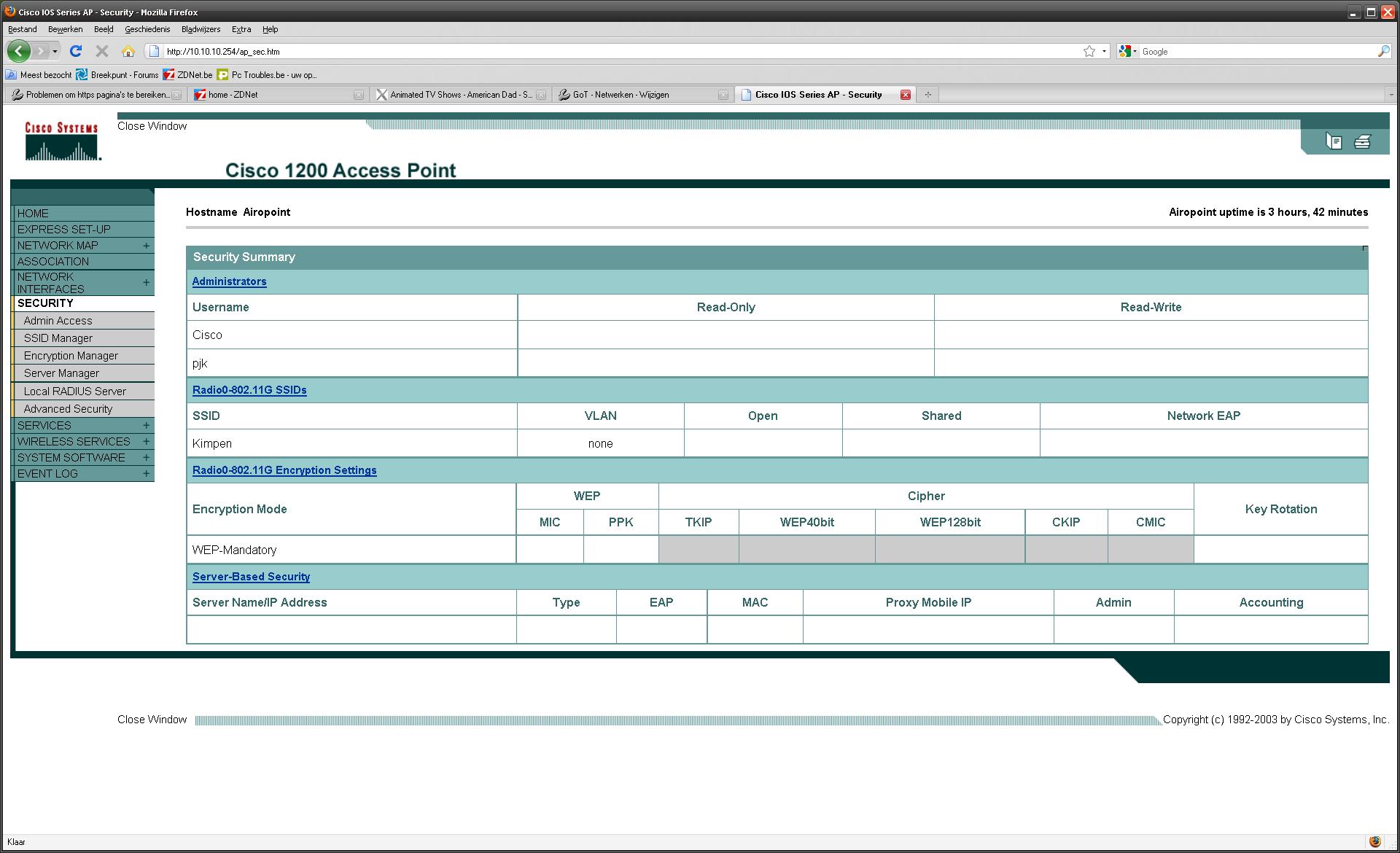Reload the page with refresh icon
This screenshot has width=1400, height=853.
coord(76,51)
